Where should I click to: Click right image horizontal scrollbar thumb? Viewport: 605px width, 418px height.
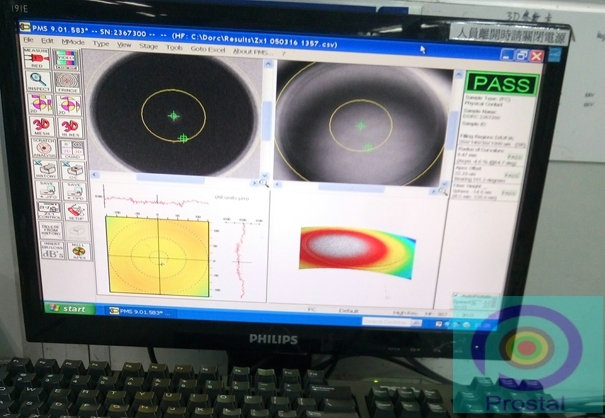[351, 188]
